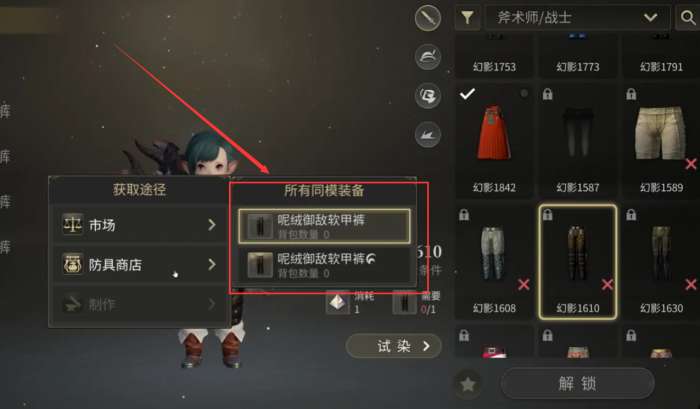Click the 解锁 unlock button
The image size is (700, 409).
578,383
